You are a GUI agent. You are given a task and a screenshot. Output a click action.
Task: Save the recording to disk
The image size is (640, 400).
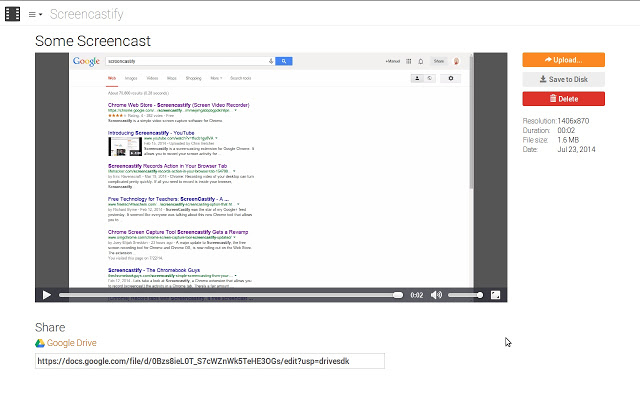(563, 79)
